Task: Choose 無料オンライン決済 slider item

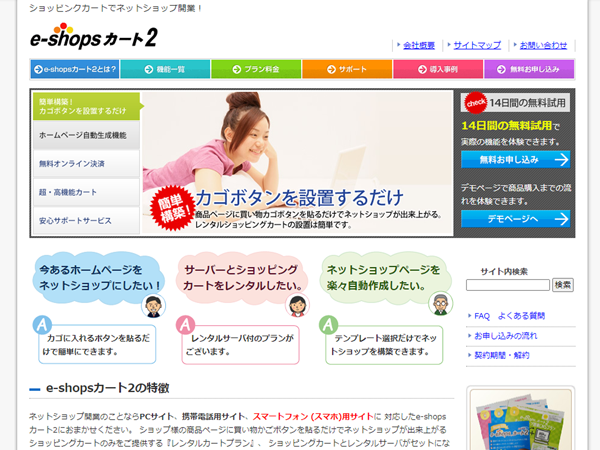Action: click(86, 164)
